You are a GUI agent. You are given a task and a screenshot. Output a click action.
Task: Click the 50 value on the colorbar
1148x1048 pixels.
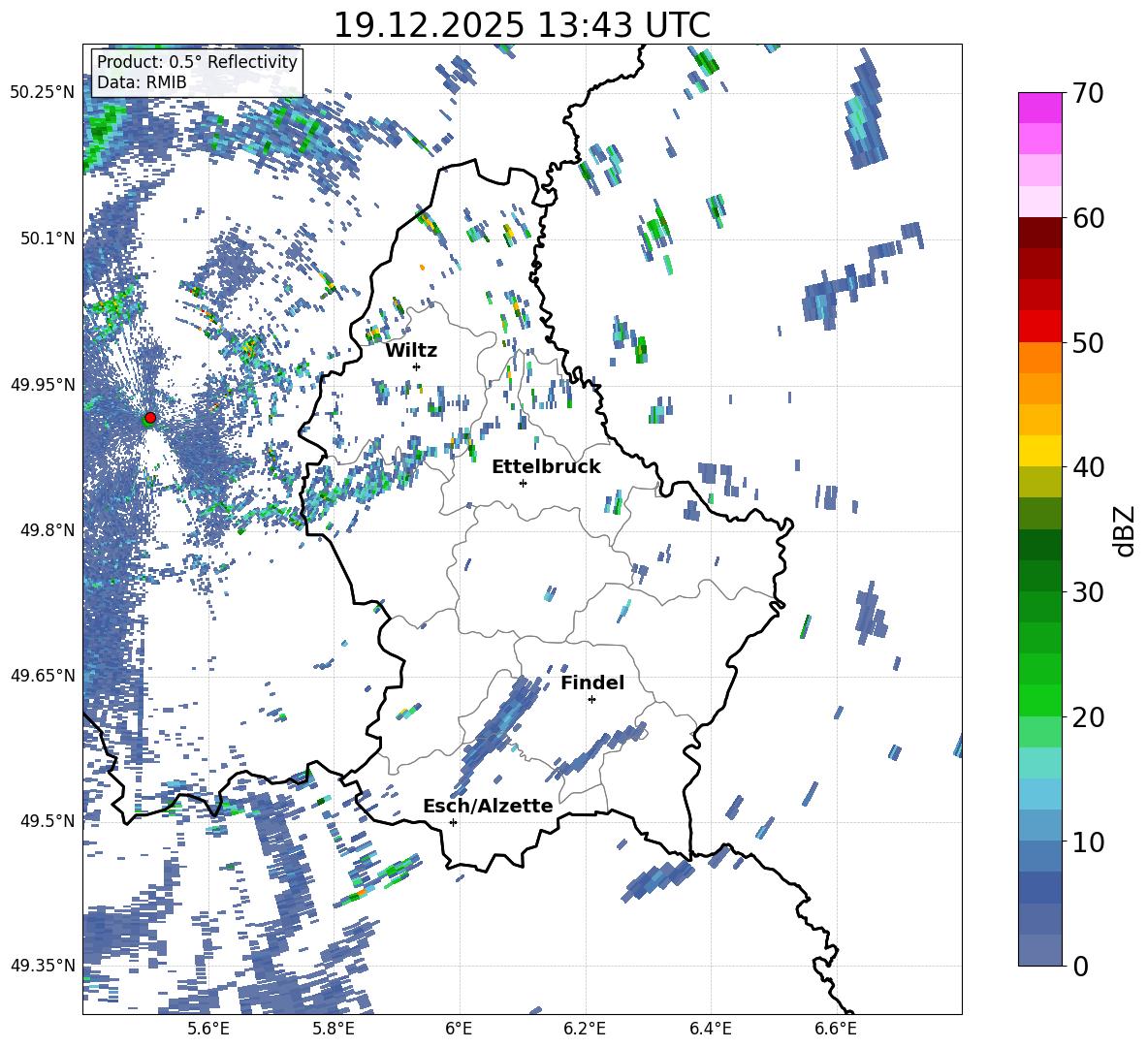pyautogui.click(x=1088, y=342)
